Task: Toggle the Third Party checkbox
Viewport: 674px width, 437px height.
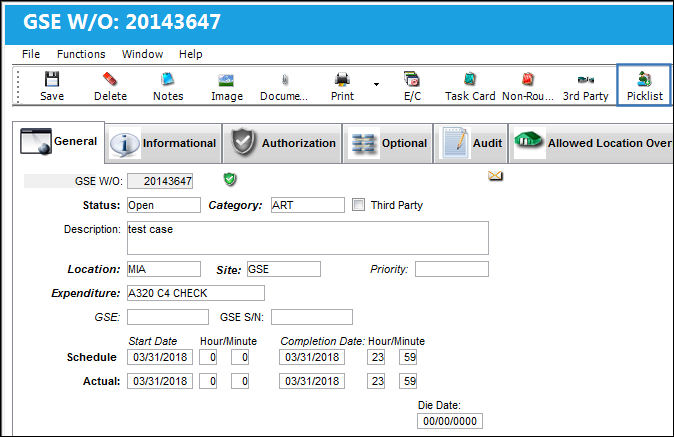Action: (358, 205)
